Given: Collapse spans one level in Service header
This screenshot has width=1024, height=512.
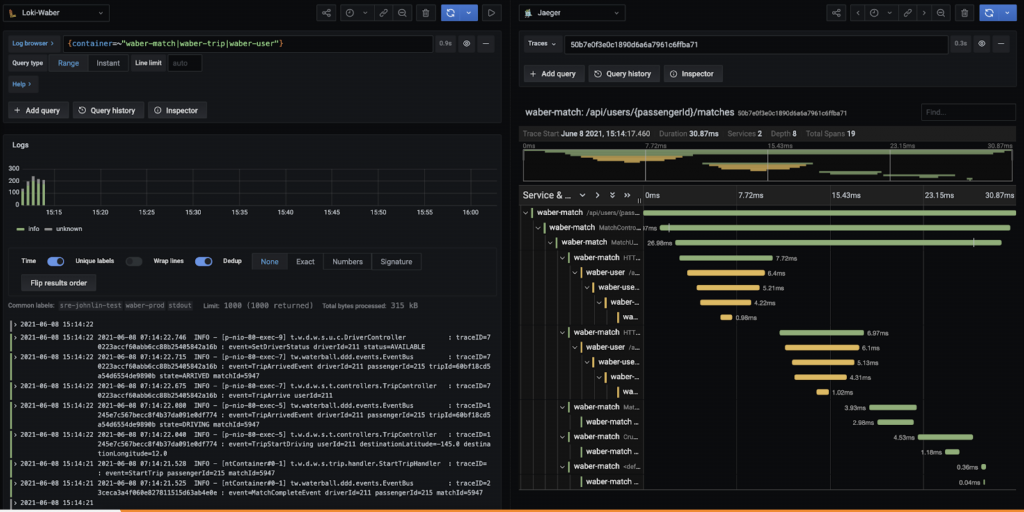Looking at the screenshot, I should click(x=598, y=195).
